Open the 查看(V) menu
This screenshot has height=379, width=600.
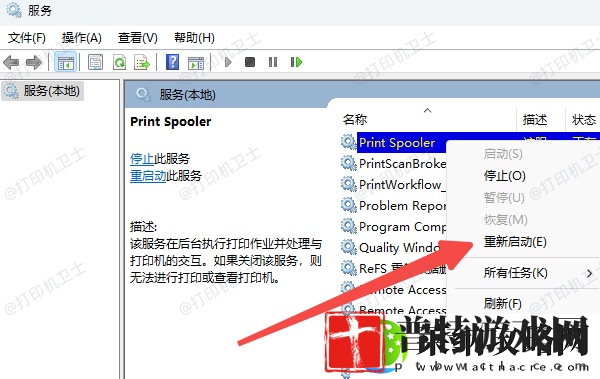click(138, 38)
